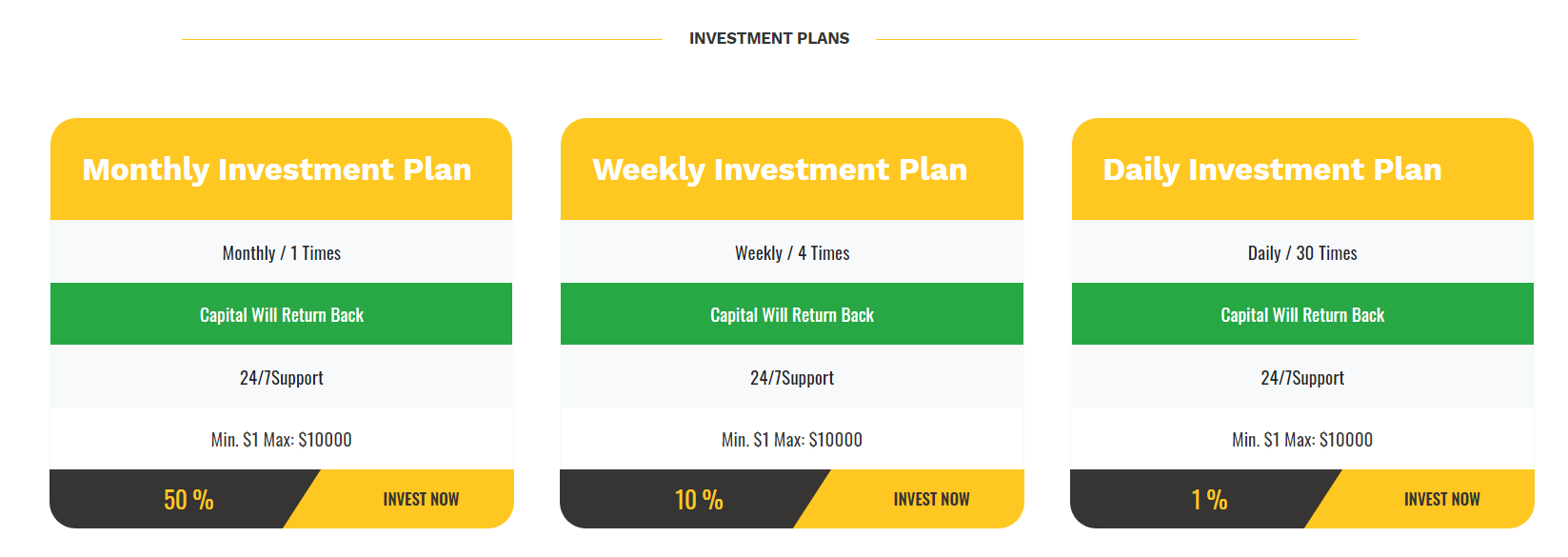Click Weekly / 4 Times row

(x=792, y=252)
